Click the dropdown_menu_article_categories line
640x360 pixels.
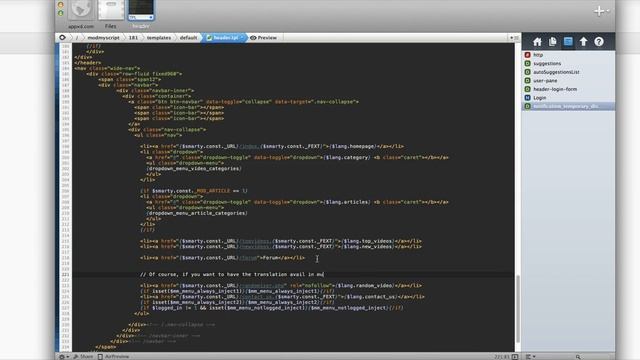pyautogui.click(x=197, y=213)
